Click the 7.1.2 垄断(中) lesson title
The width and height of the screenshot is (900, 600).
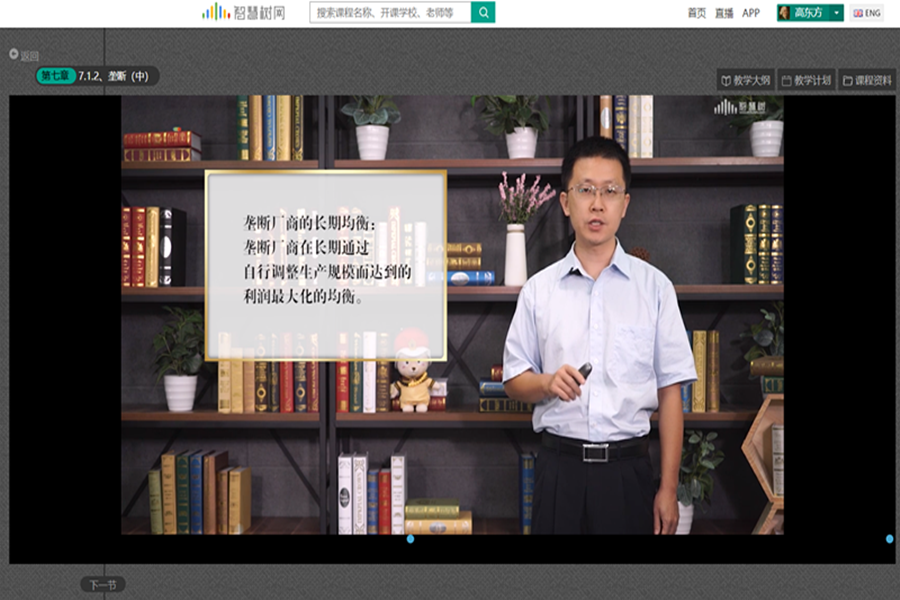113,75
